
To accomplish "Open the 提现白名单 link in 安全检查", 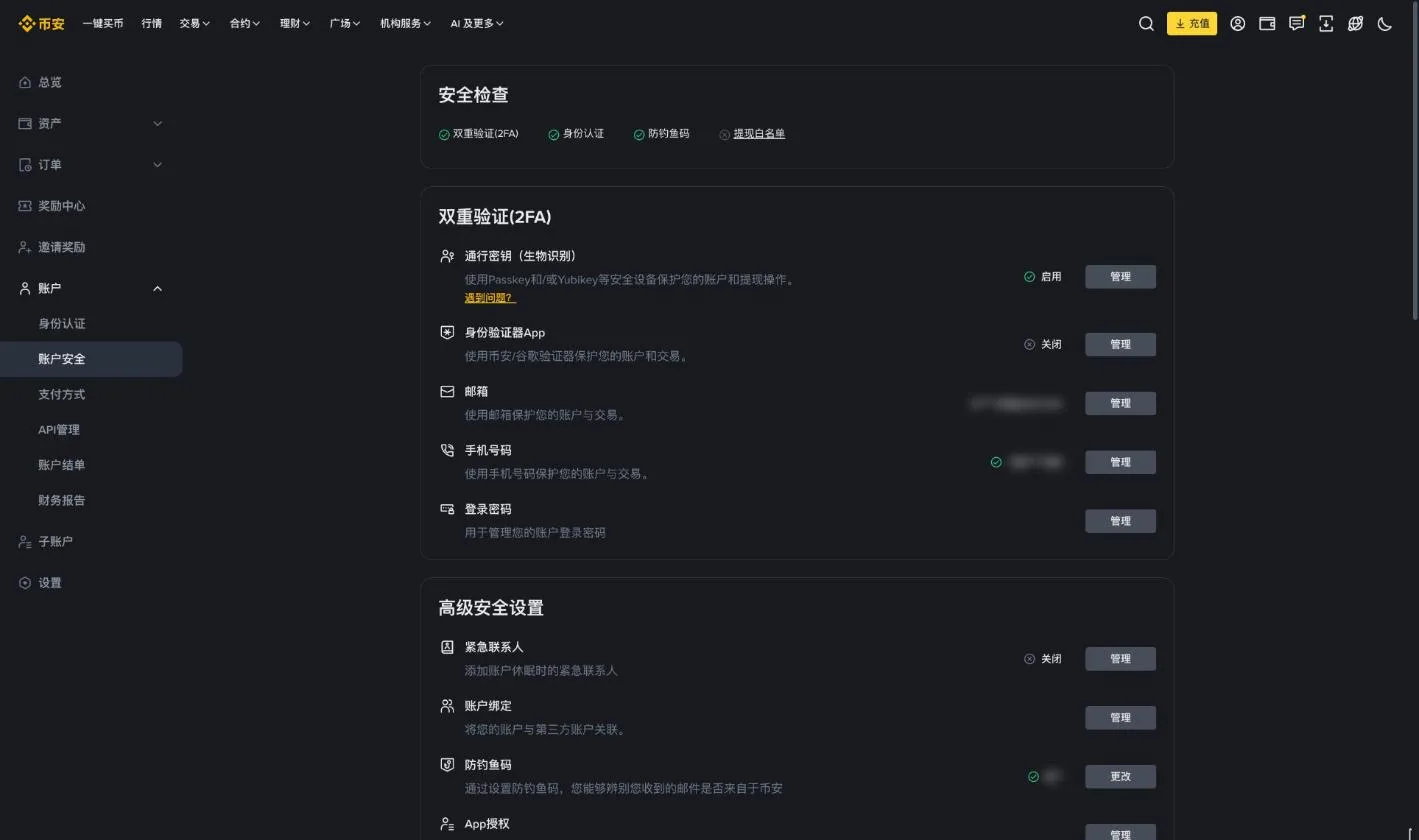I will click(759, 134).
